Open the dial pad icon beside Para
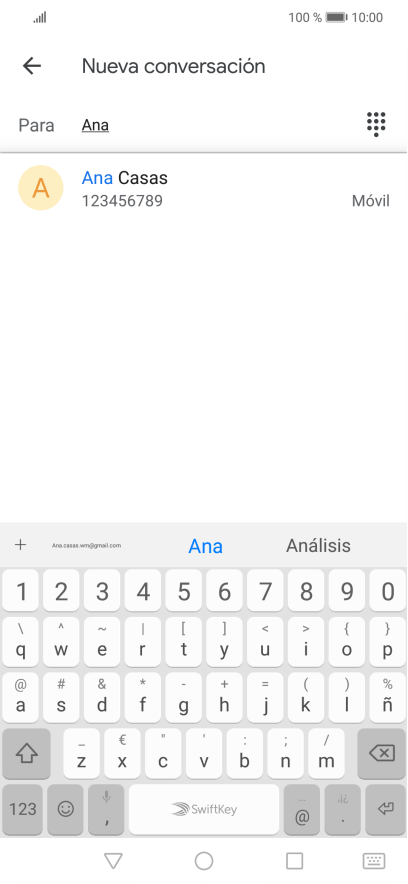 pos(376,124)
